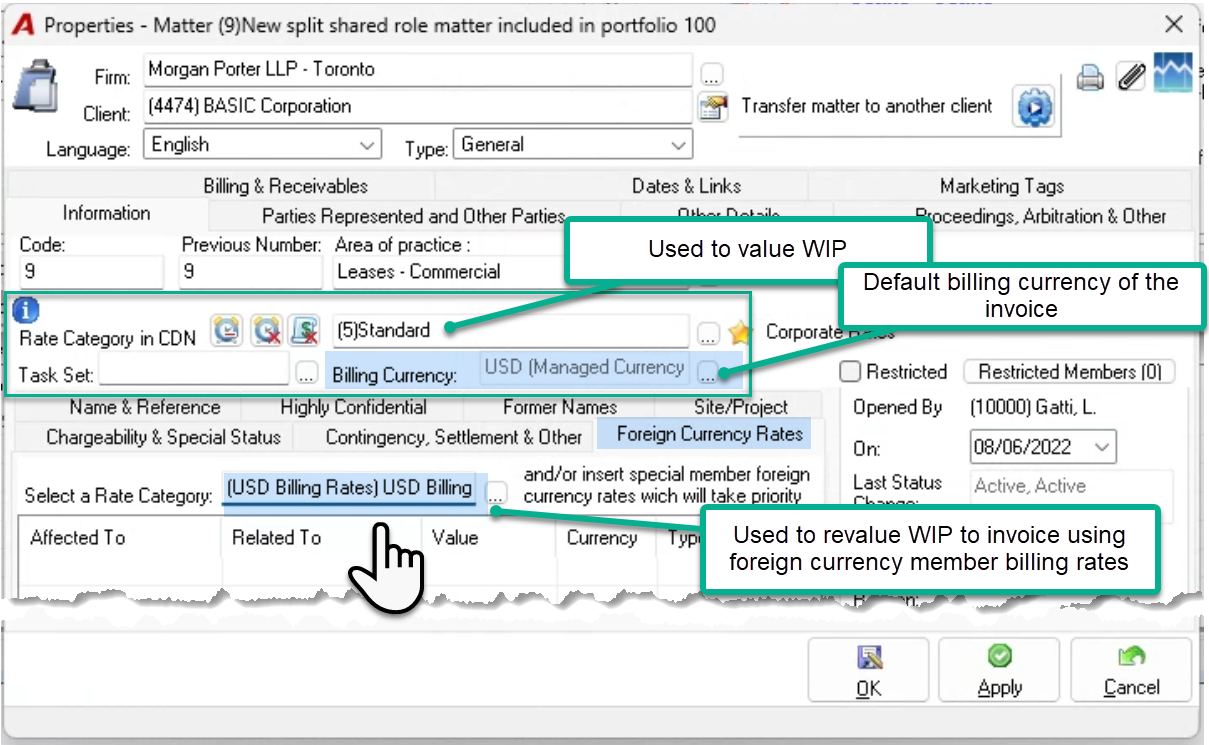Viewport: 1209px width, 745px height.
Task: Click the dollar sheet with red X icon
Action: click(x=304, y=330)
